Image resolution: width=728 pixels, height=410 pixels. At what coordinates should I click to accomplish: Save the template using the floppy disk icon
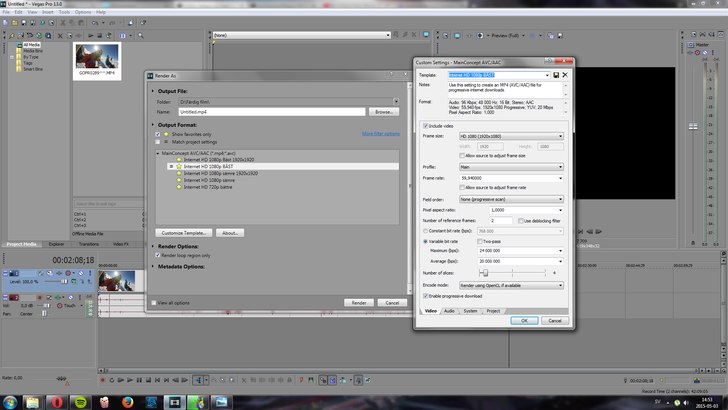tap(556, 75)
